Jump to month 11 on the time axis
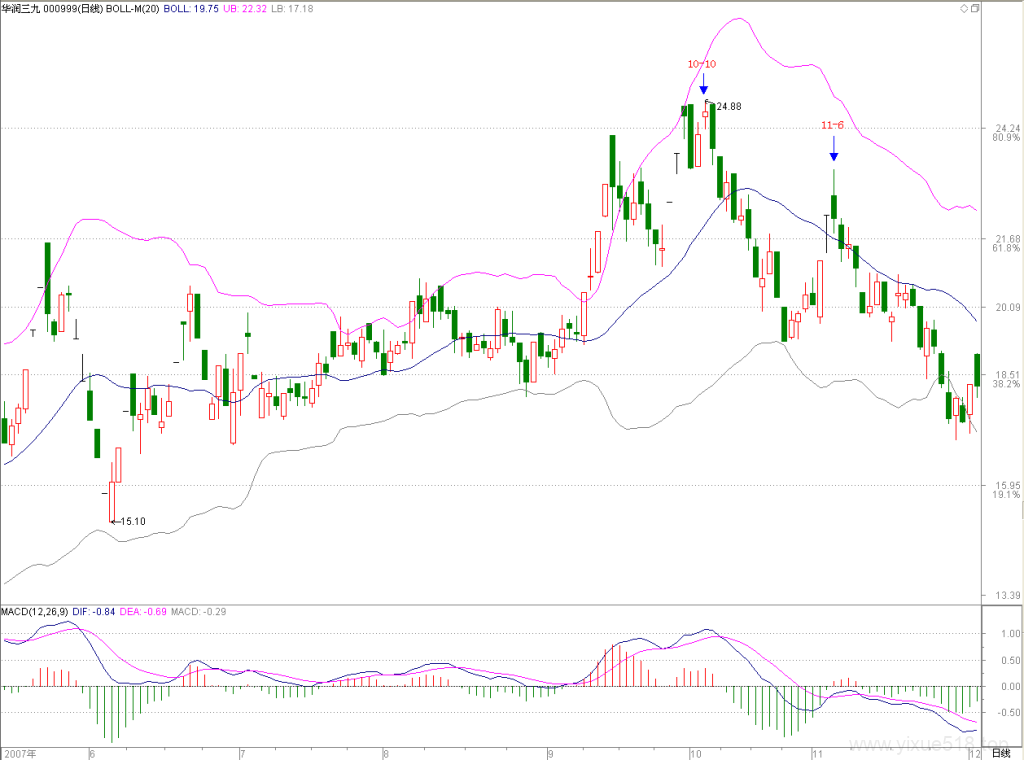Screen dimensions: 1024x760 (818, 754)
